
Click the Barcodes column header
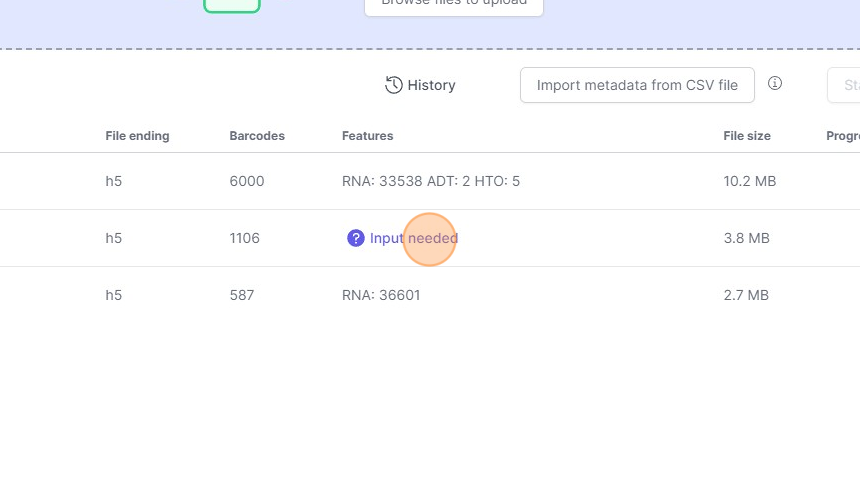(x=257, y=136)
